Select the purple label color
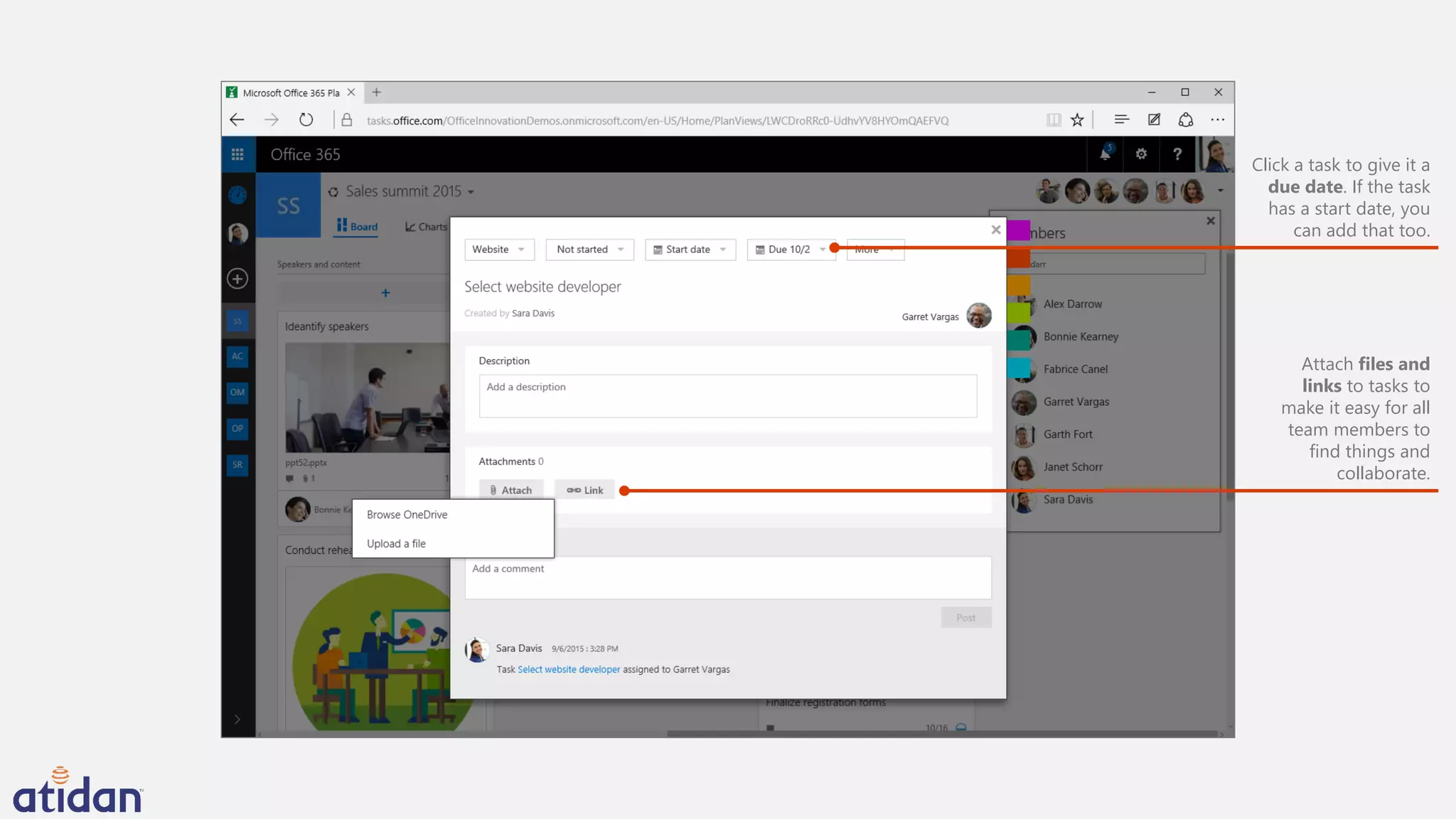Screen dimensions: 1456x819 click(x=1018, y=231)
